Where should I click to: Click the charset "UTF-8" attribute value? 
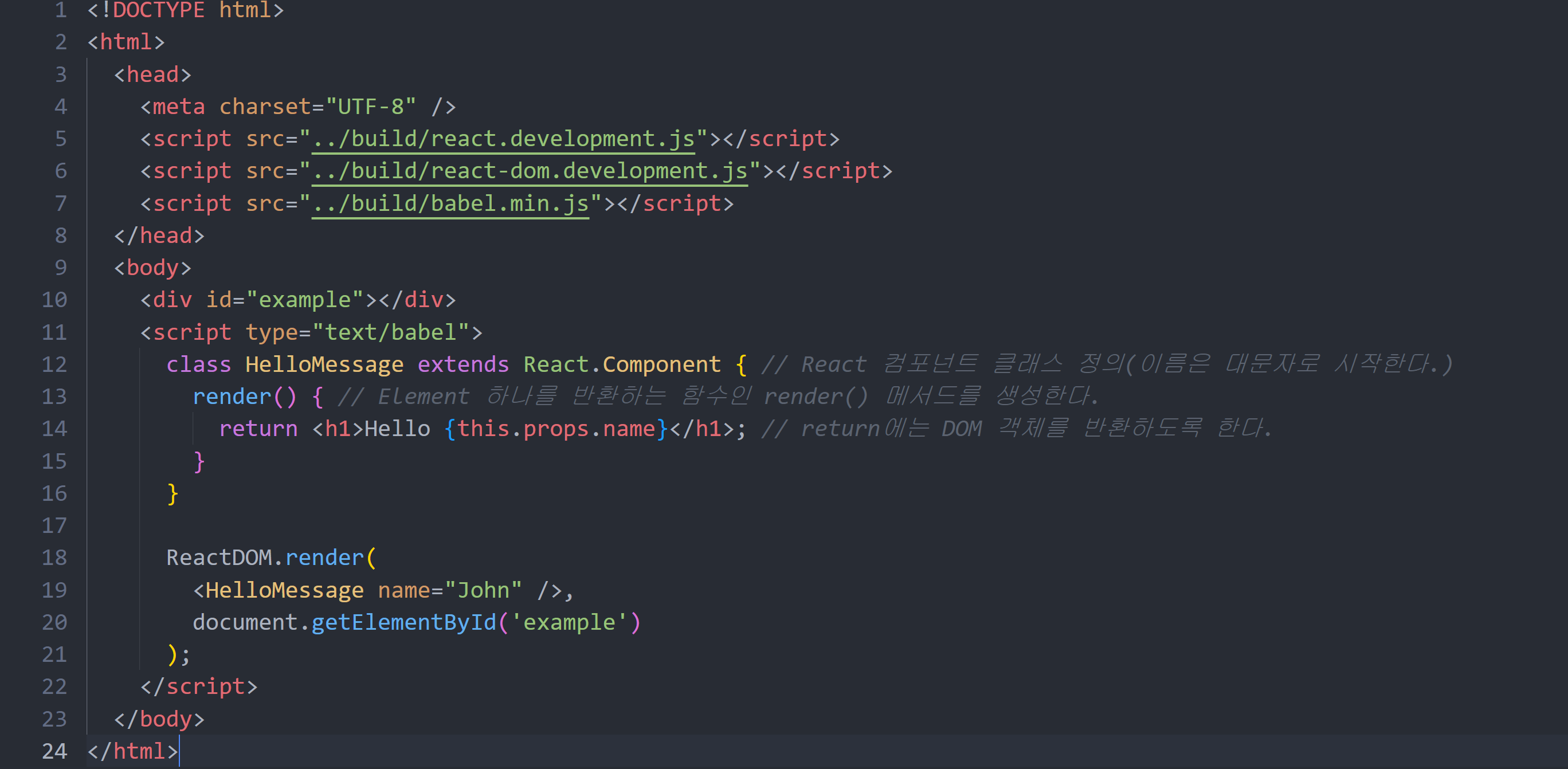click(x=371, y=107)
